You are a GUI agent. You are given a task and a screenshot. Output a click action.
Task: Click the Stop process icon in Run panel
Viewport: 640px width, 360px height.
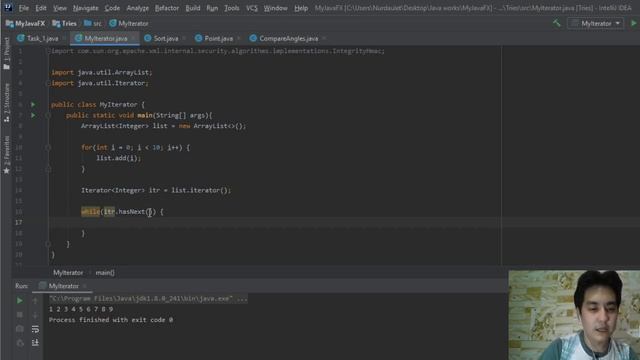(20, 315)
